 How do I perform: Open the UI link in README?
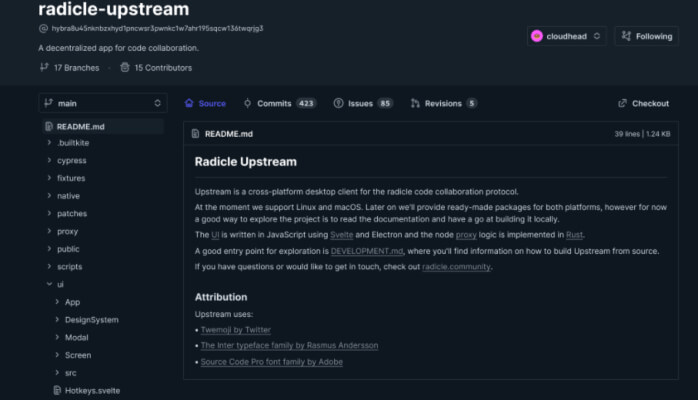tap(215, 234)
